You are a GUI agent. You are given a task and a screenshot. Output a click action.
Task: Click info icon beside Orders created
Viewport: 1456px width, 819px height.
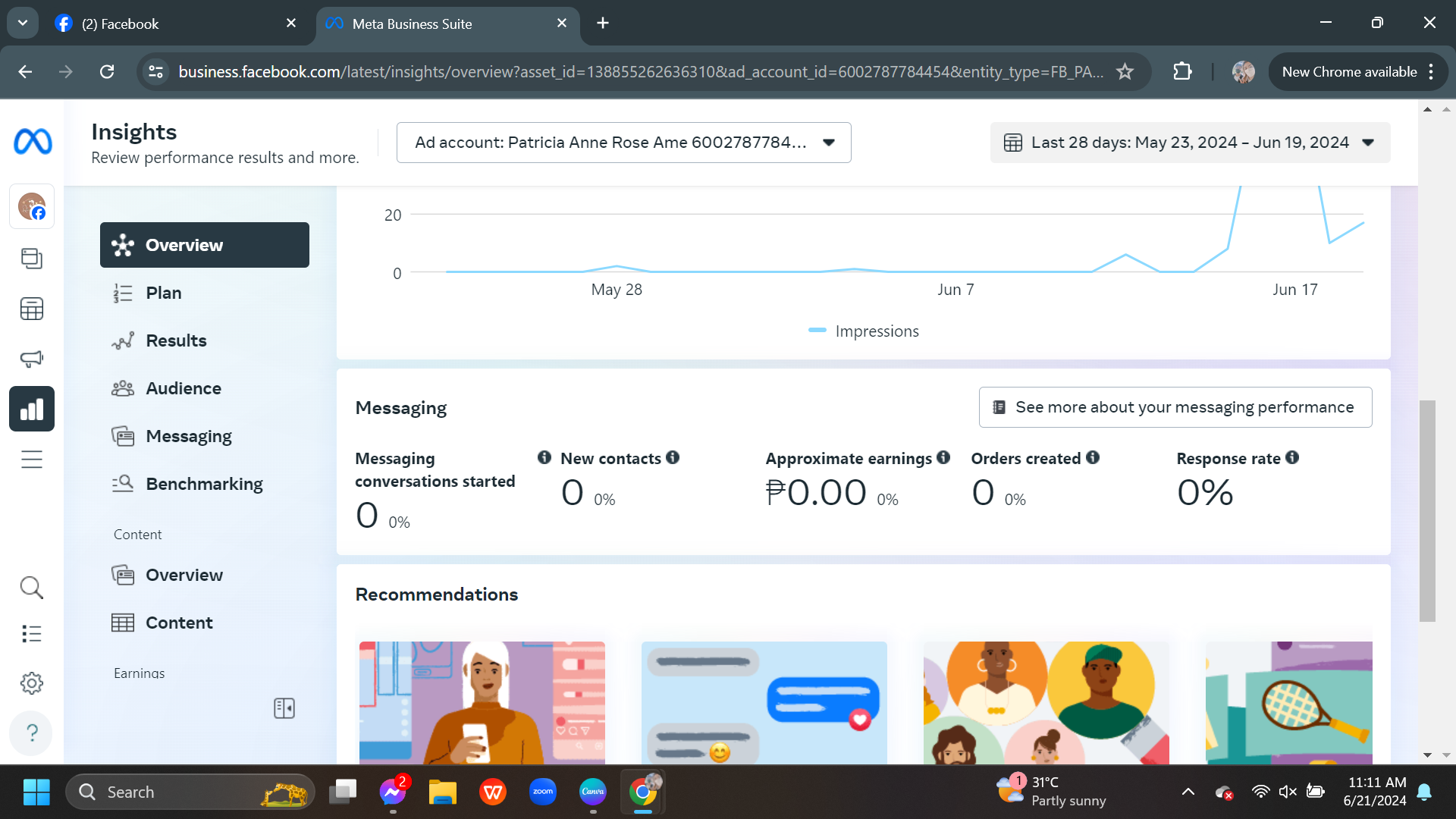point(1093,457)
